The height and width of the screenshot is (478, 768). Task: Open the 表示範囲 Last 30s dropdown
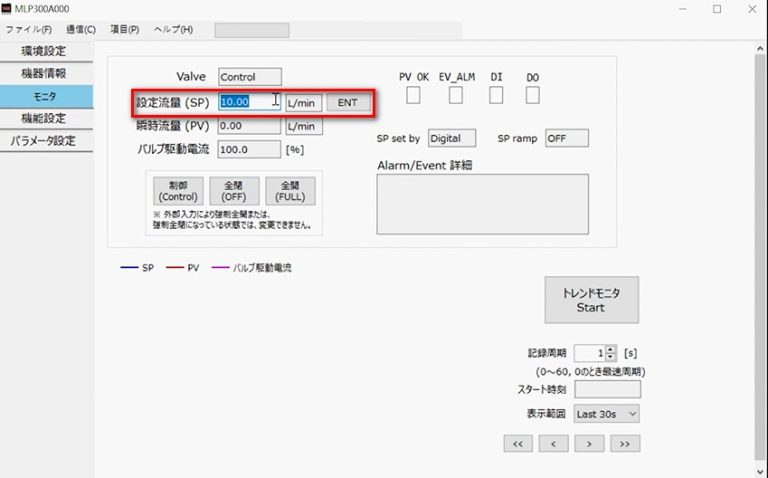(x=607, y=413)
